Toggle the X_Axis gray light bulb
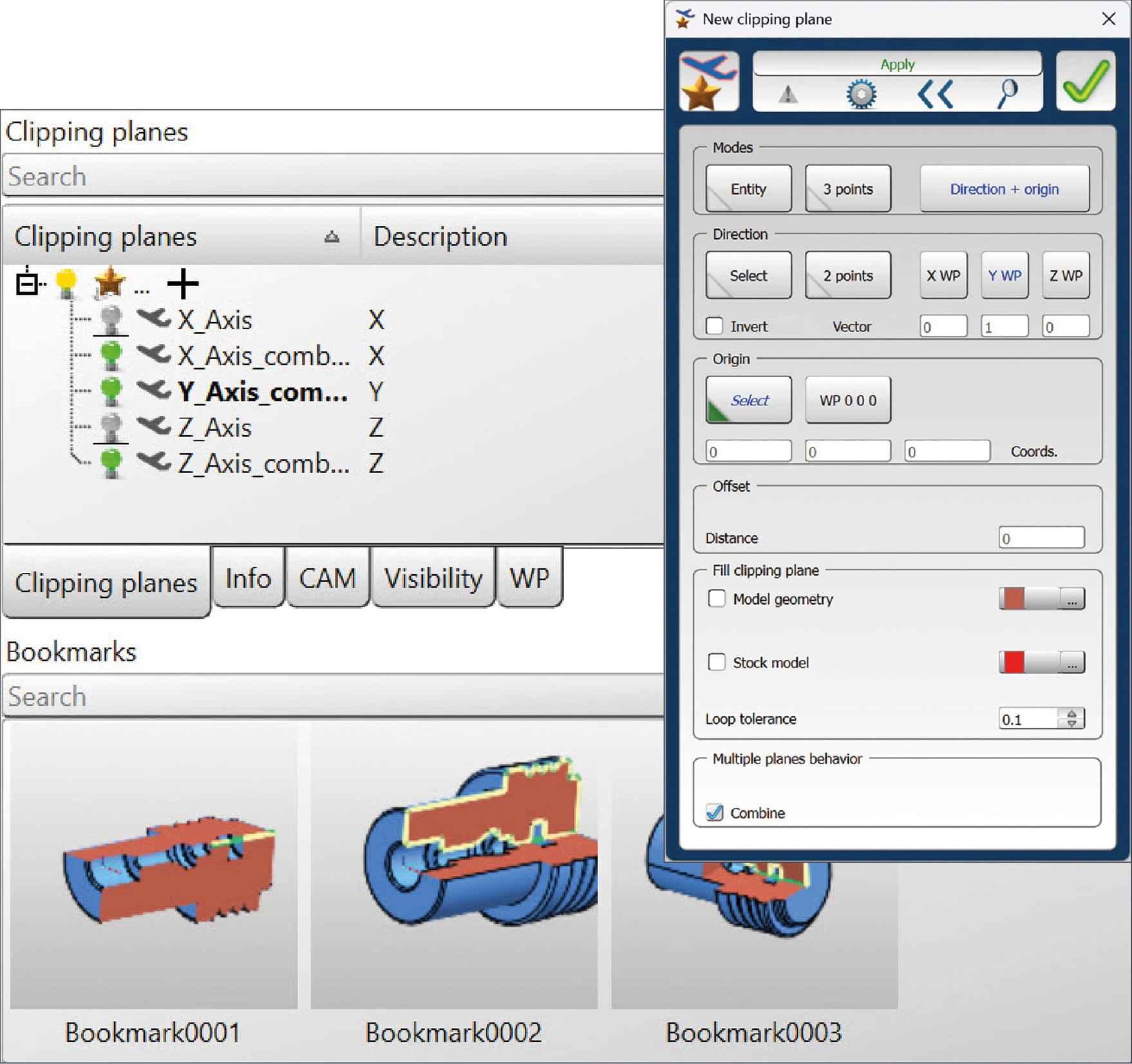Image resolution: width=1132 pixels, height=1064 pixels. click(x=111, y=319)
